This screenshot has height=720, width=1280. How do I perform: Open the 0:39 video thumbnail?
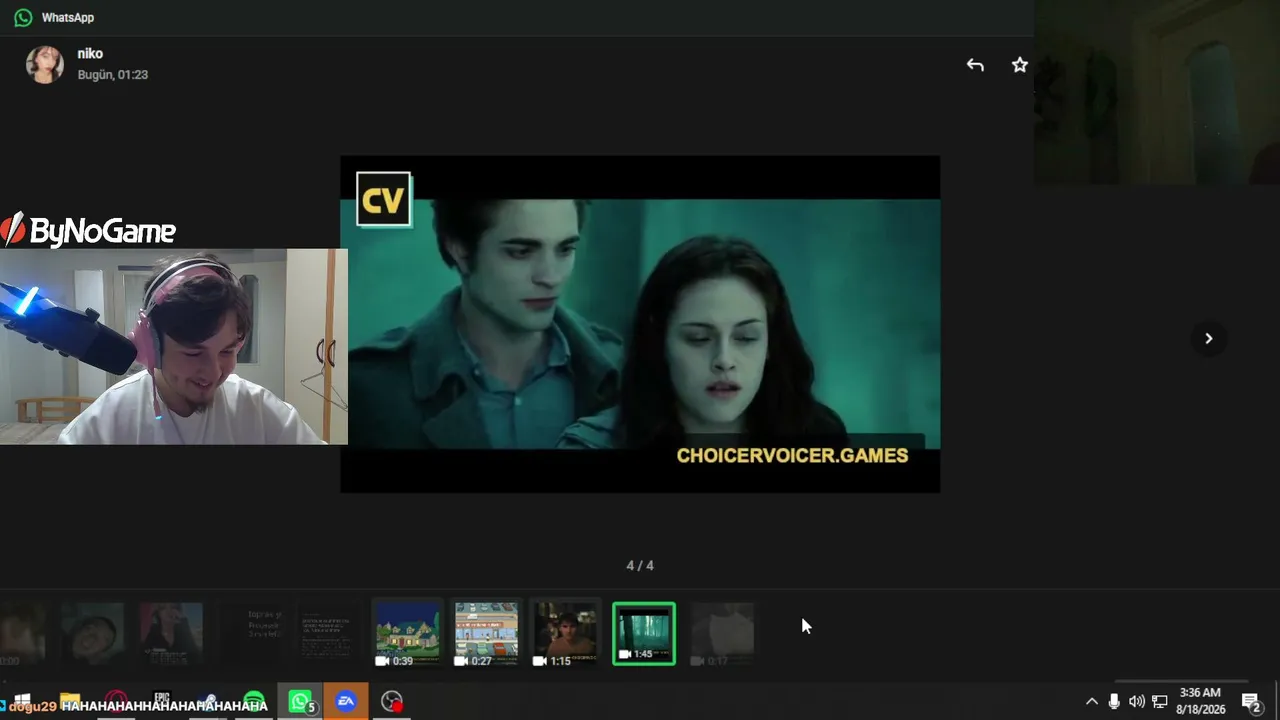click(408, 634)
